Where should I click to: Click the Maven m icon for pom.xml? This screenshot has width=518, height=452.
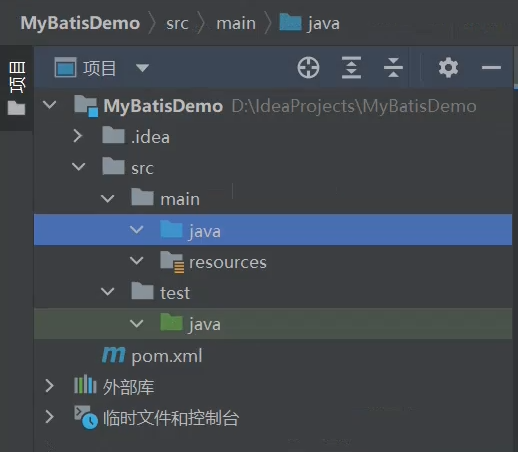(114, 355)
